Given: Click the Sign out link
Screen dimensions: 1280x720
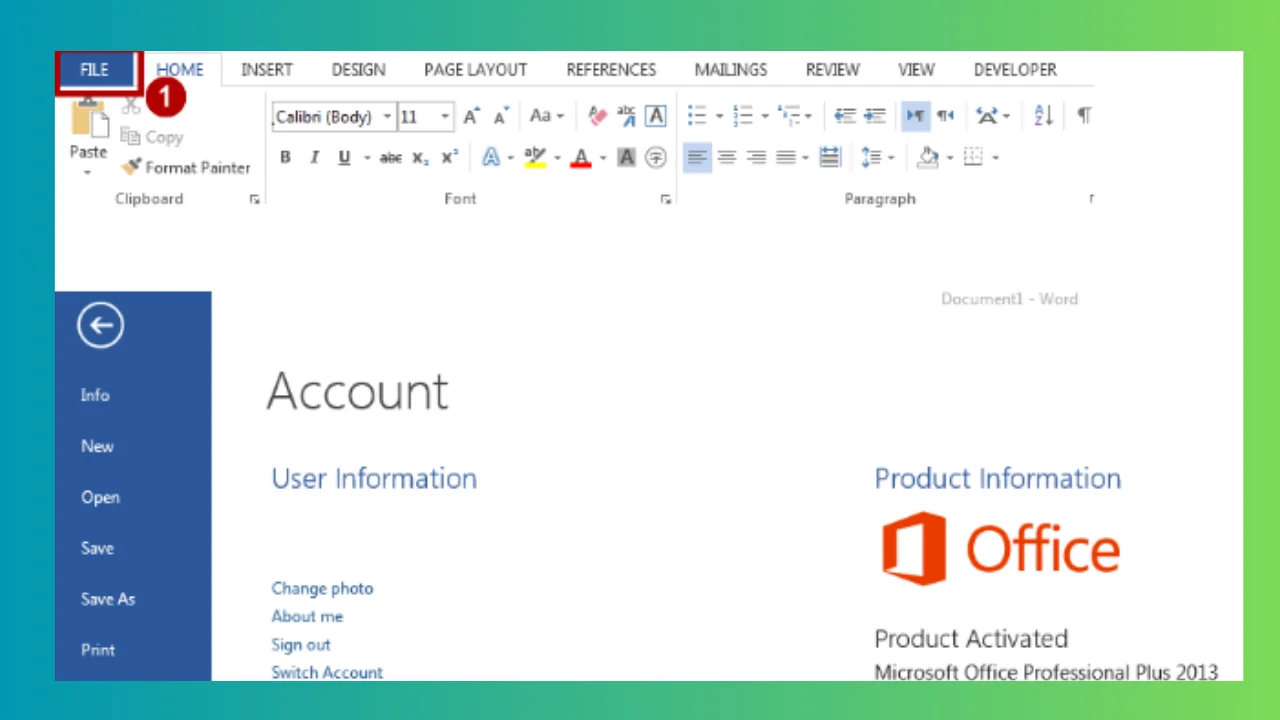Looking at the screenshot, I should pyautogui.click(x=300, y=645).
